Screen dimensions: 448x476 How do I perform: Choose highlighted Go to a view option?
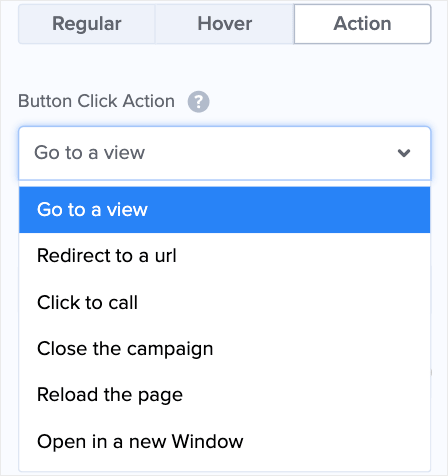click(225, 210)
